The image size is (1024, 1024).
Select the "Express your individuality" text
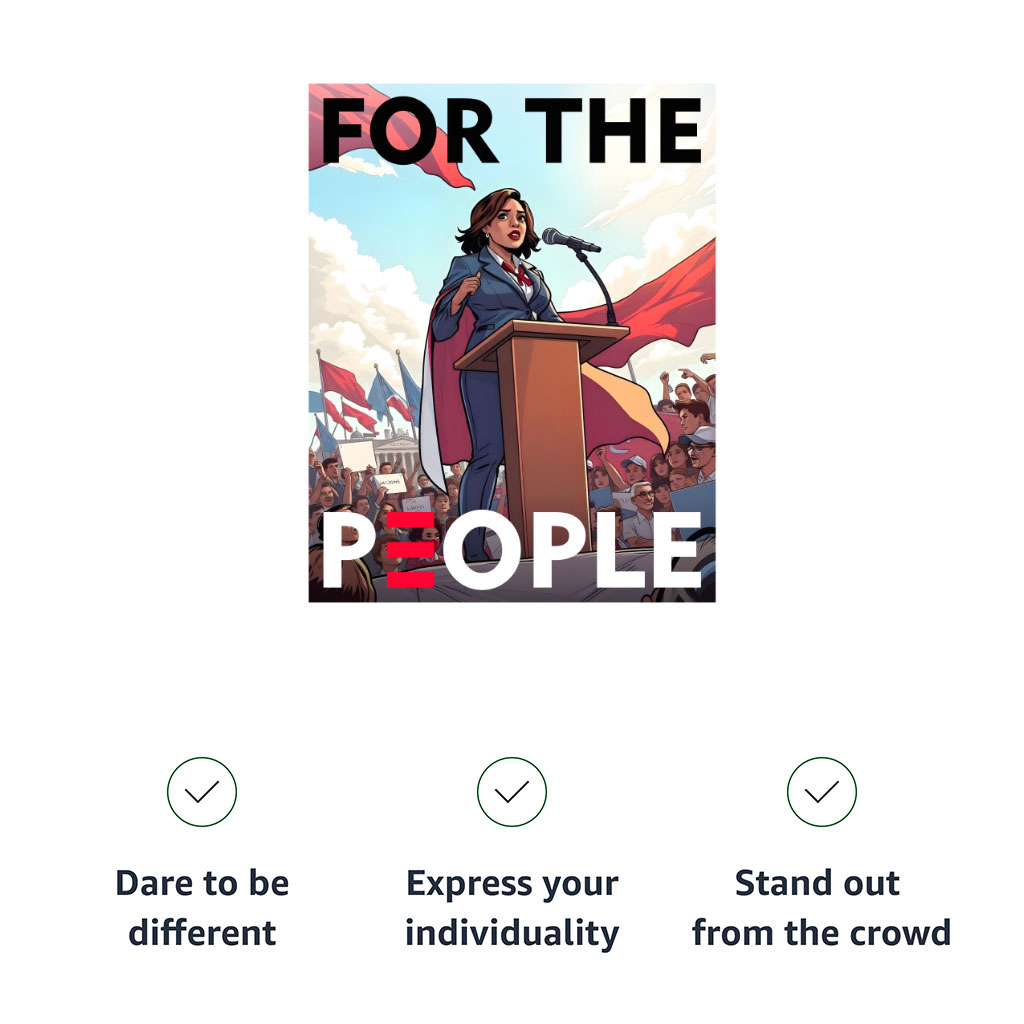pos(512,907)
